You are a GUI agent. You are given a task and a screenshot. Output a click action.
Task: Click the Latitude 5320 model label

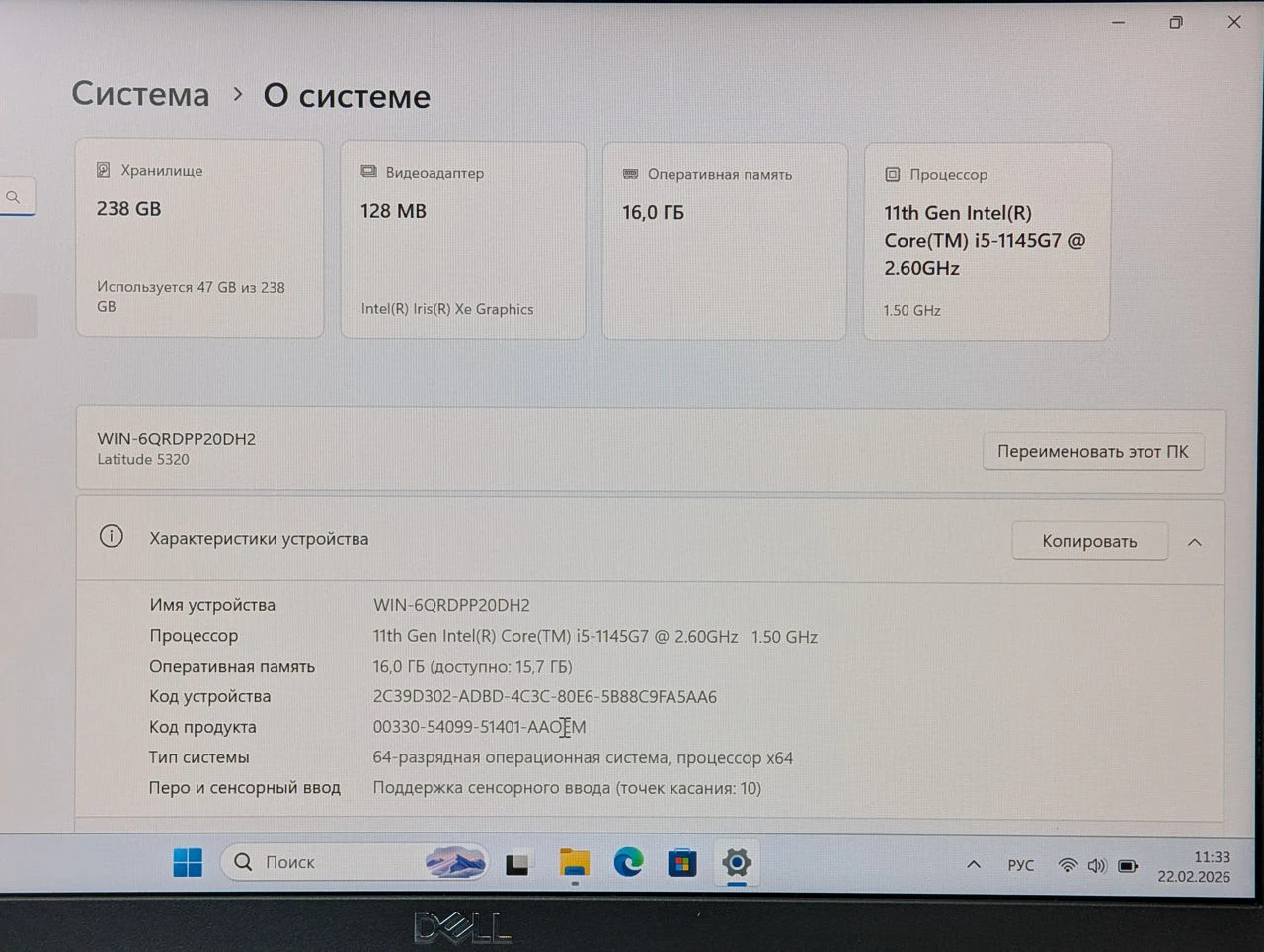(143, 459)
